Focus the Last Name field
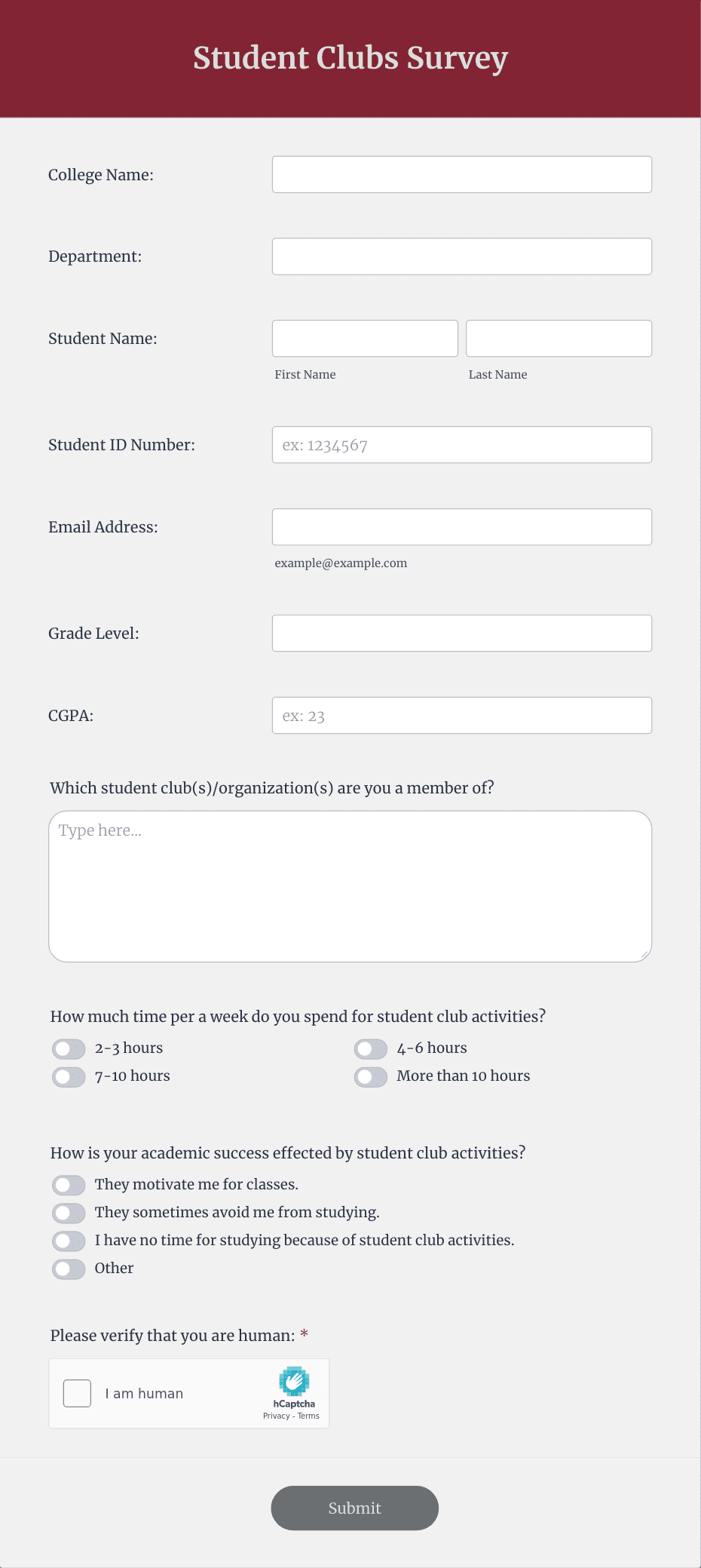 (x=559, y=338)
